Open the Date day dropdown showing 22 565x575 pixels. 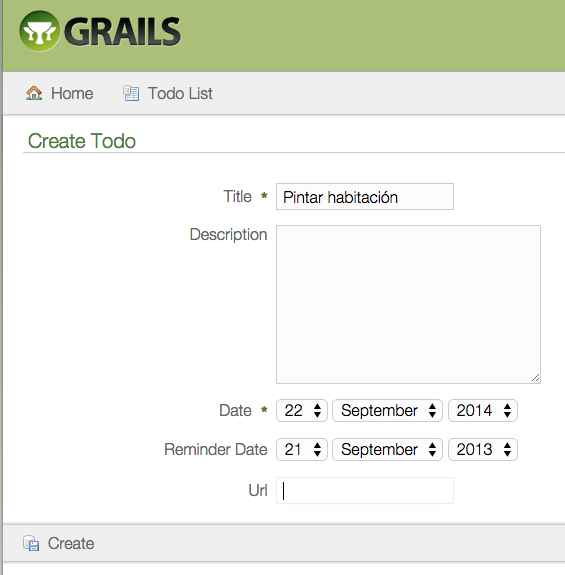click(301, 410)
